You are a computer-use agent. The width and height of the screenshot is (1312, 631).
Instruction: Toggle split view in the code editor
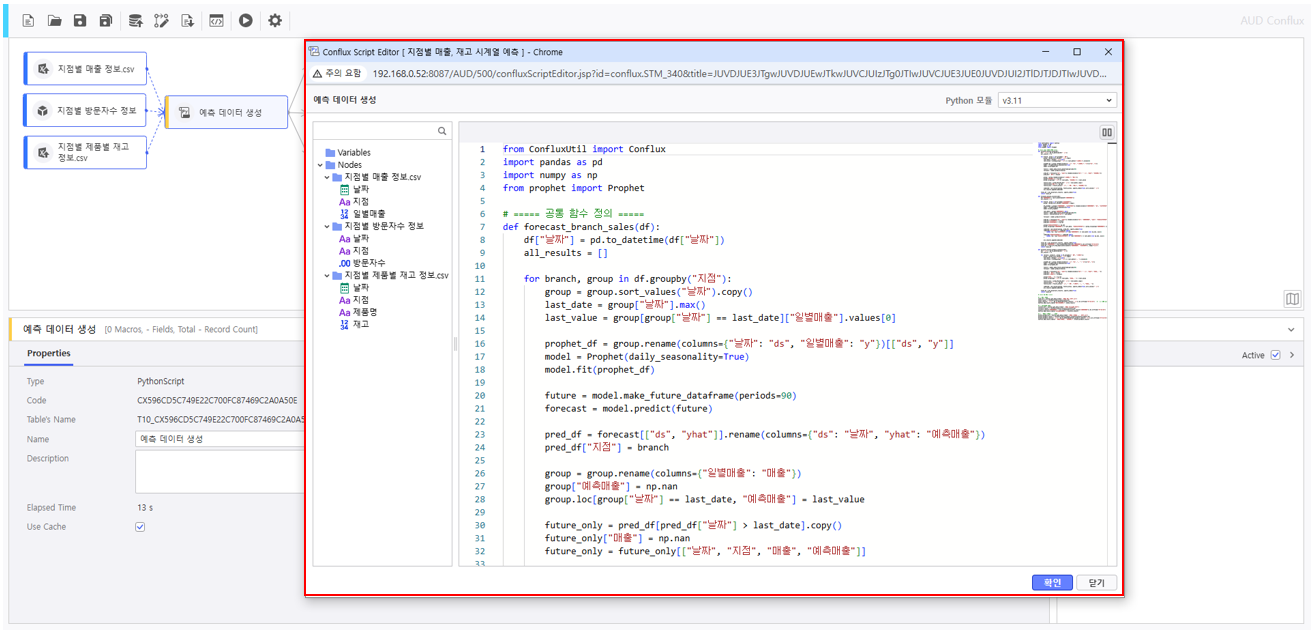1107,132
